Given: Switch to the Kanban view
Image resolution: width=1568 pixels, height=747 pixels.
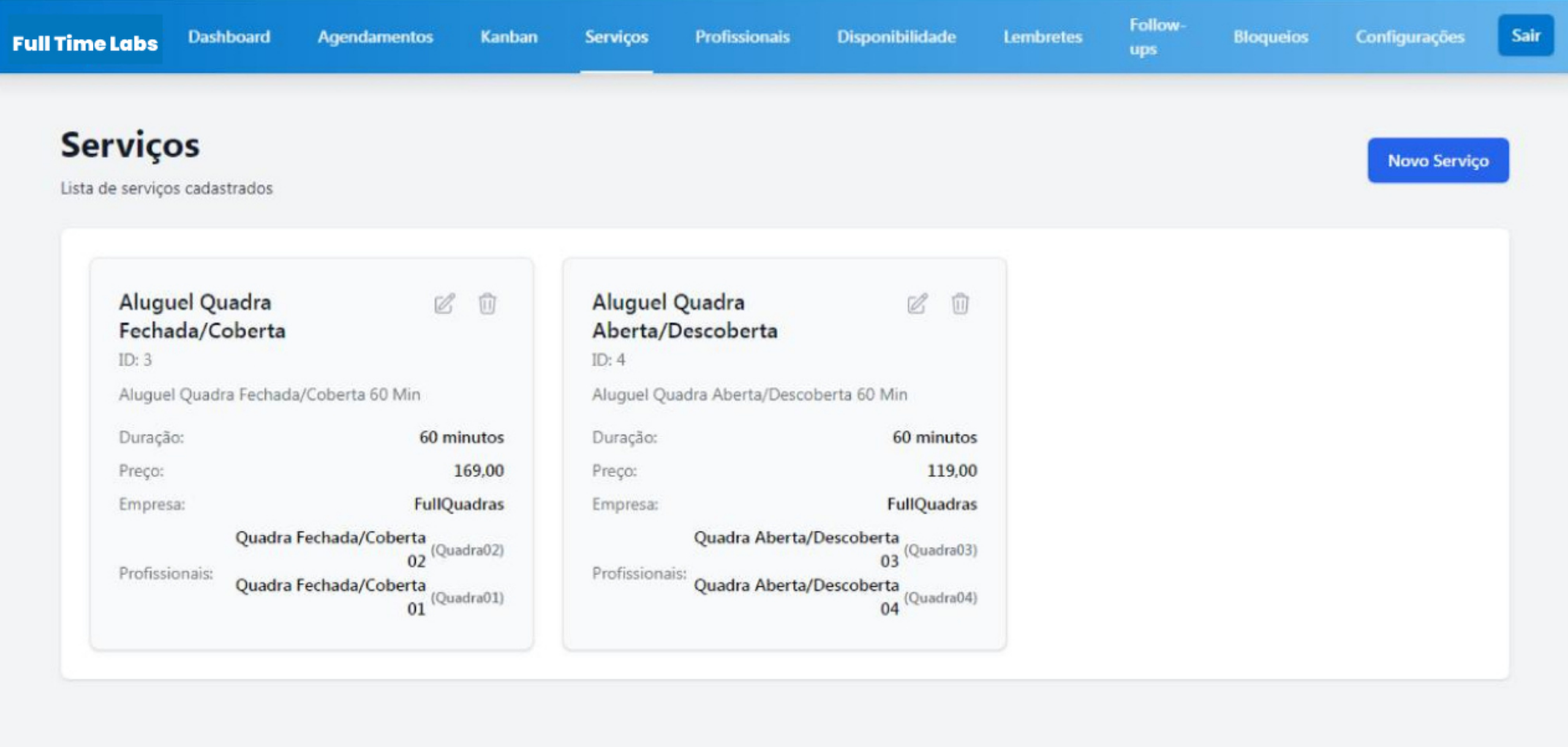Looking at the screenshot, I should (x=508, y=37).
